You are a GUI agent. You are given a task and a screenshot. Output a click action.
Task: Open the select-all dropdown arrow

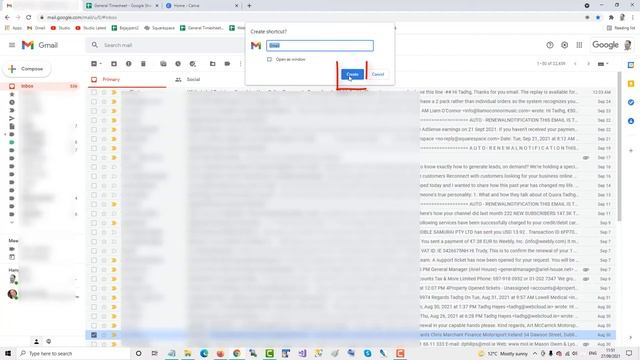tap(100, 64)
